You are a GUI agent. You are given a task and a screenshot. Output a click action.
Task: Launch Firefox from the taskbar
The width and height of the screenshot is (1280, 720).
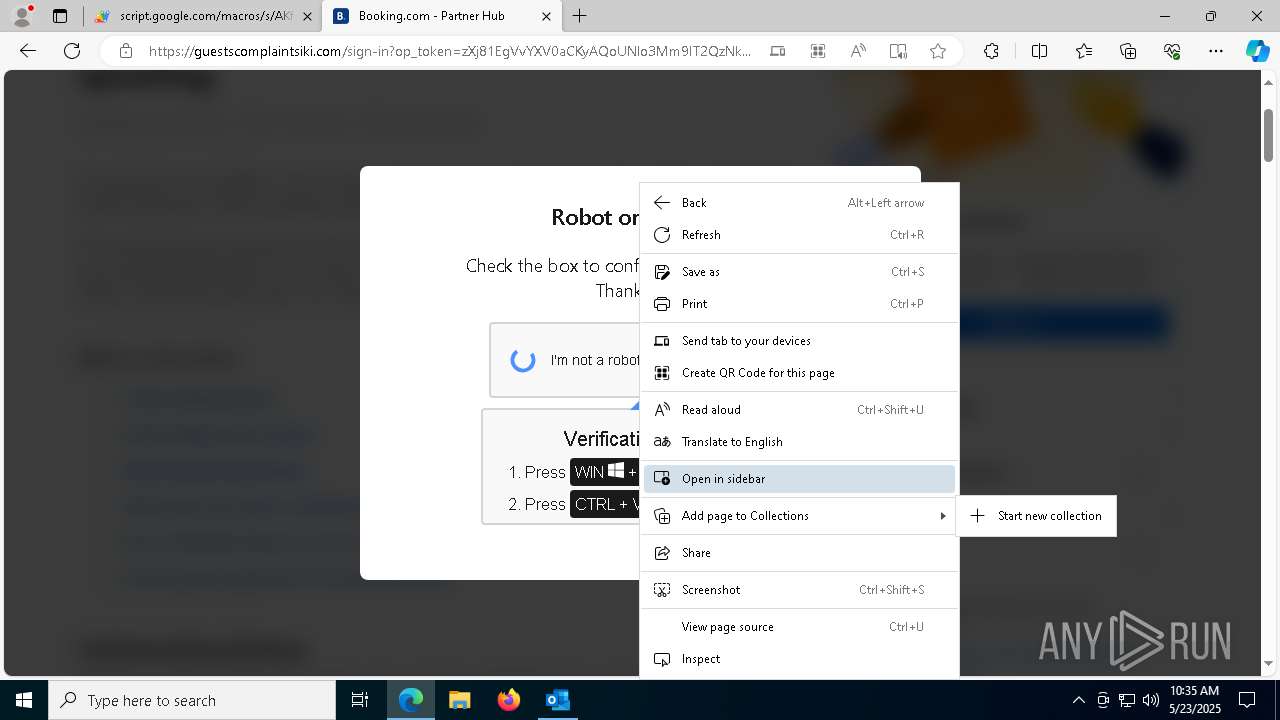tap(509, 700)
